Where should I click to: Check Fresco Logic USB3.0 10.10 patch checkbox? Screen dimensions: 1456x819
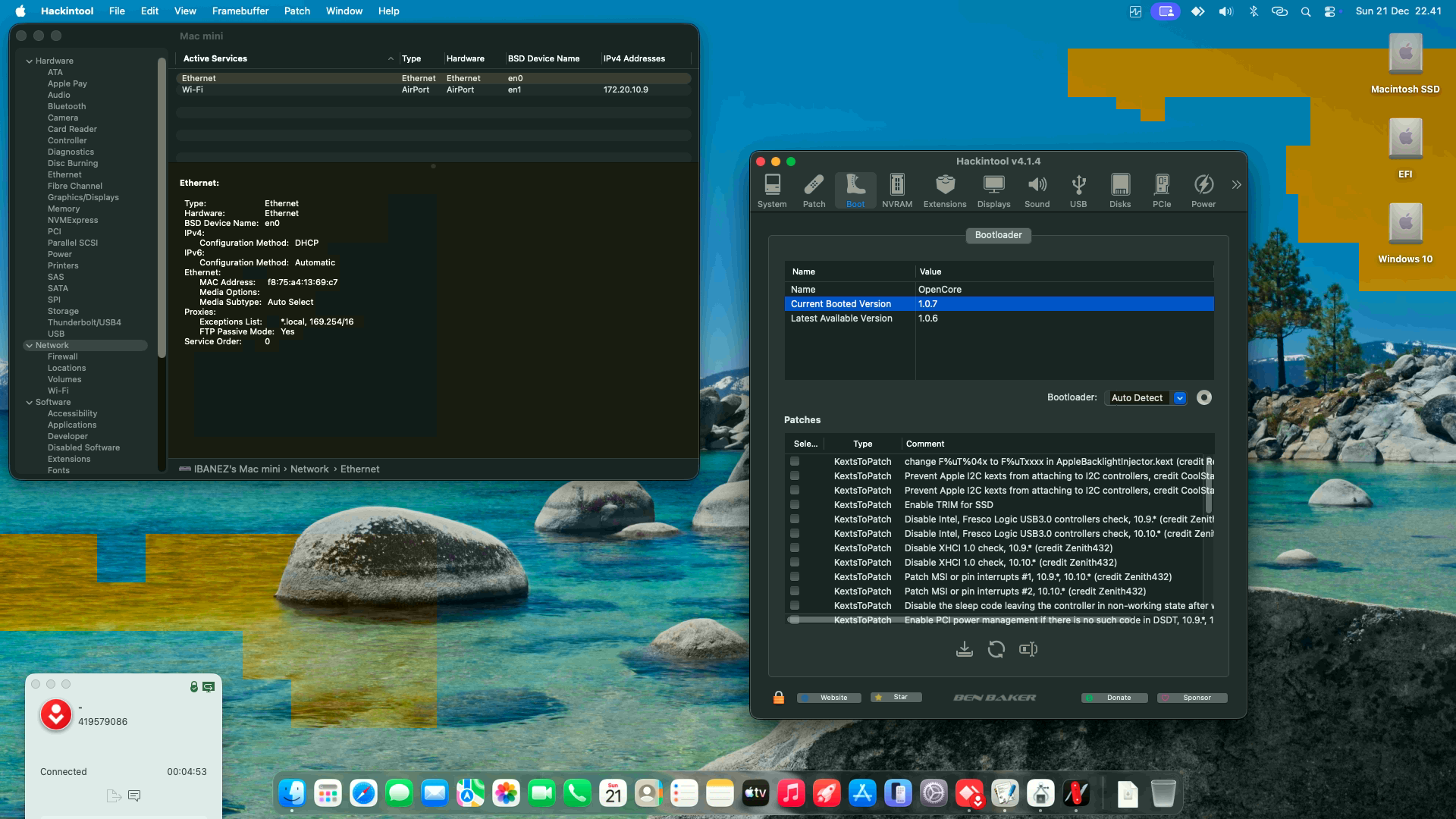point(795,533)
